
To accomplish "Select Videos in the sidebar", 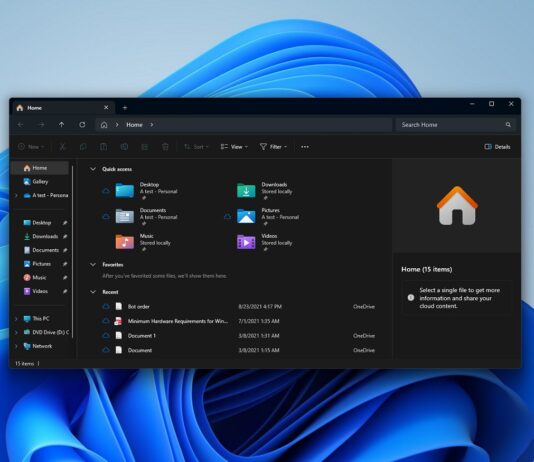I will tap(35, 291).
